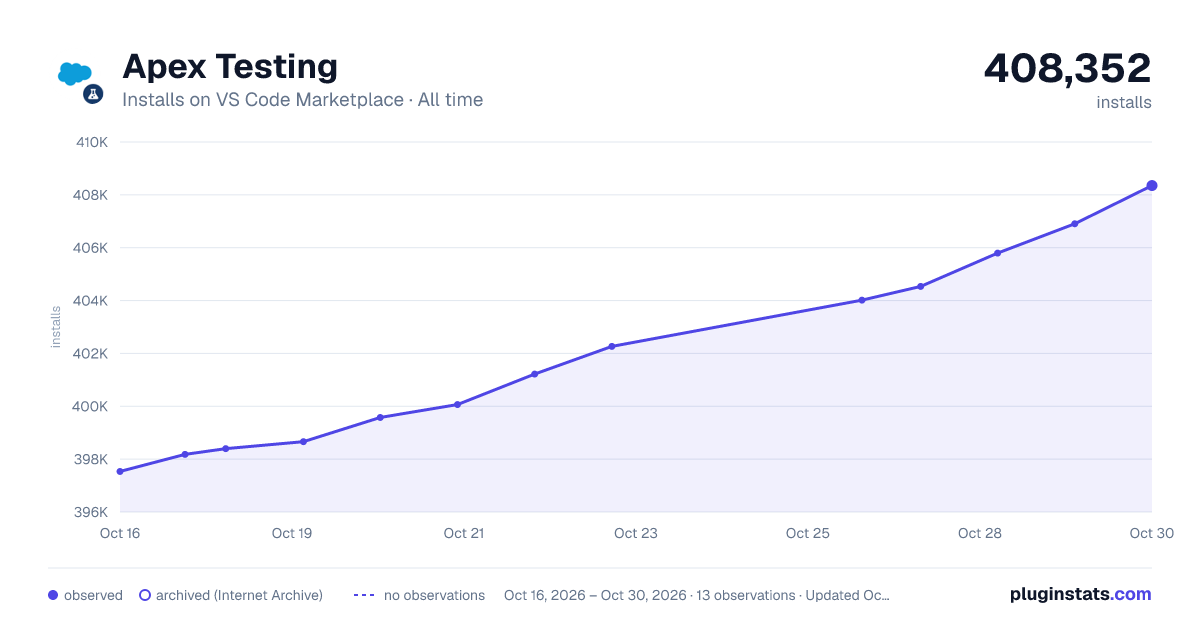Click the no observations dashed legend line

(x=364, y=595)
